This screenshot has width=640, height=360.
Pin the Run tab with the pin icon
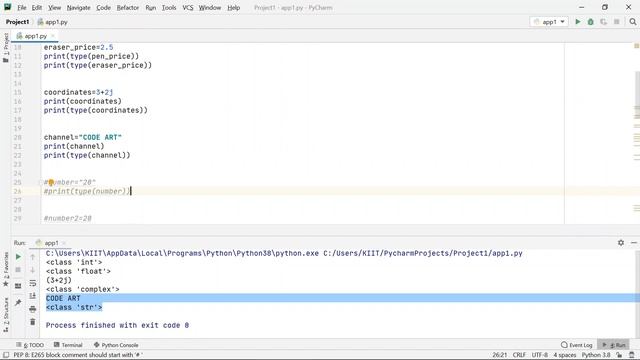tap(18, 302)
